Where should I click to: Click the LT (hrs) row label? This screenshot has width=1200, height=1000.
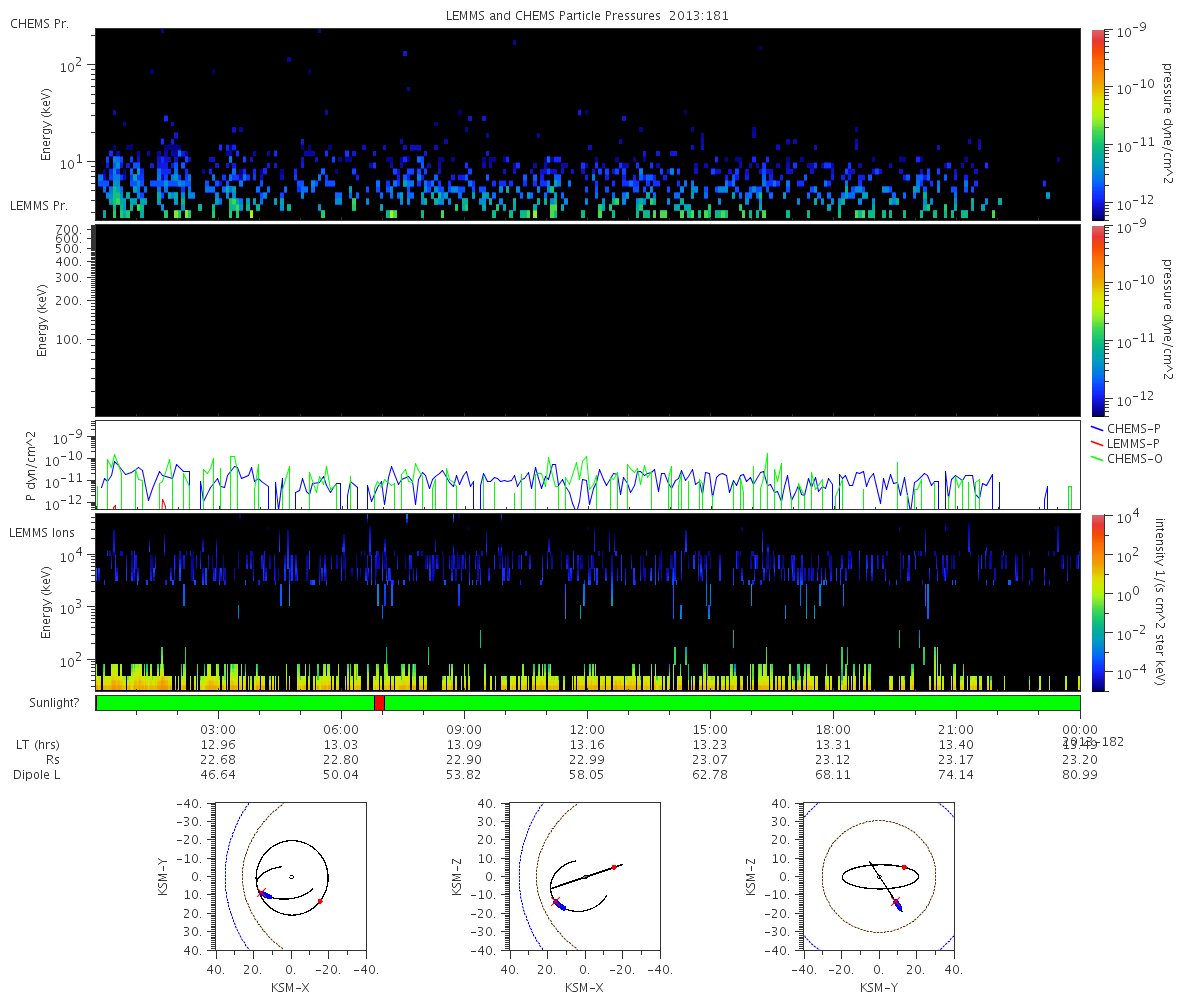coord(37,745)
